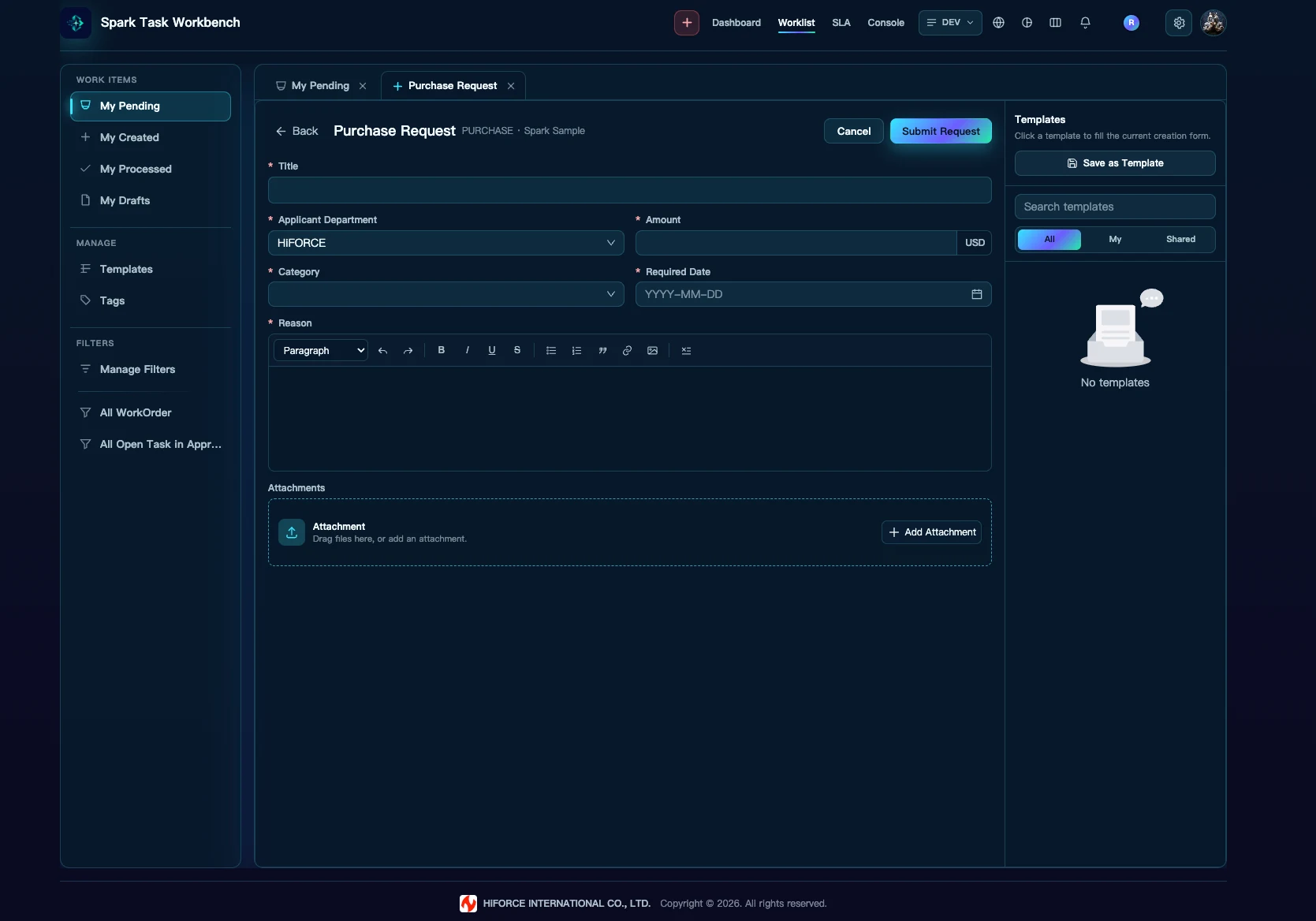Close the Purchase Request tab

[x=511, y=86]
